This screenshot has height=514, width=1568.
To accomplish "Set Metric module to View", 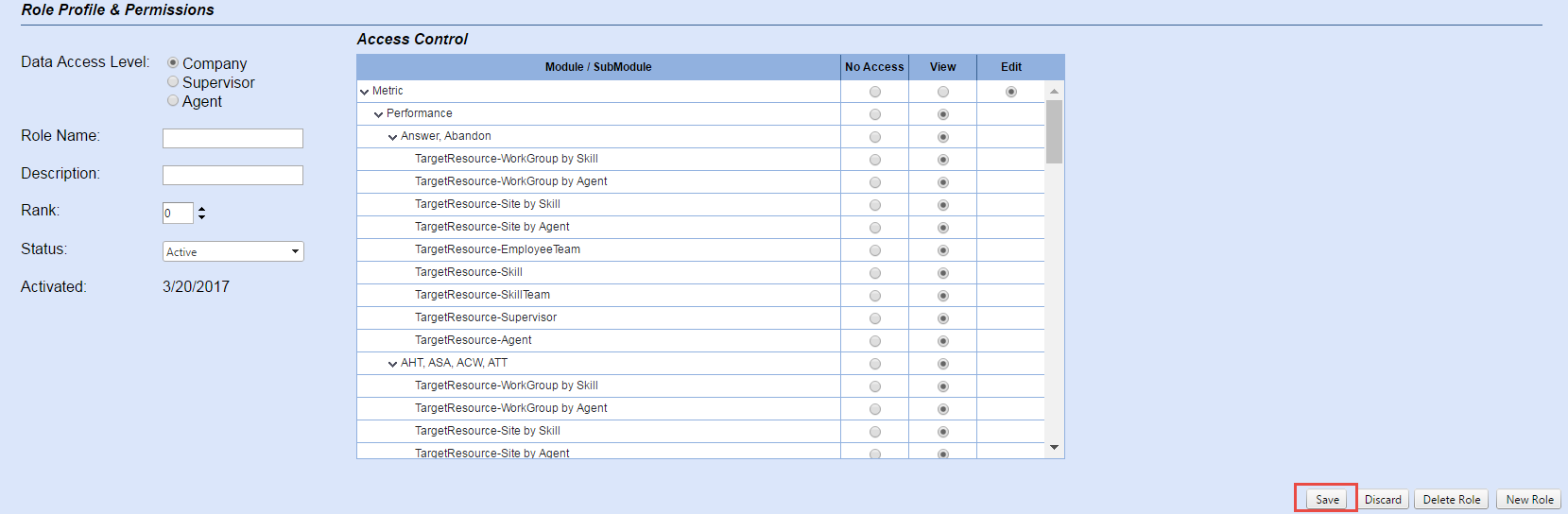I will [943, 92].
